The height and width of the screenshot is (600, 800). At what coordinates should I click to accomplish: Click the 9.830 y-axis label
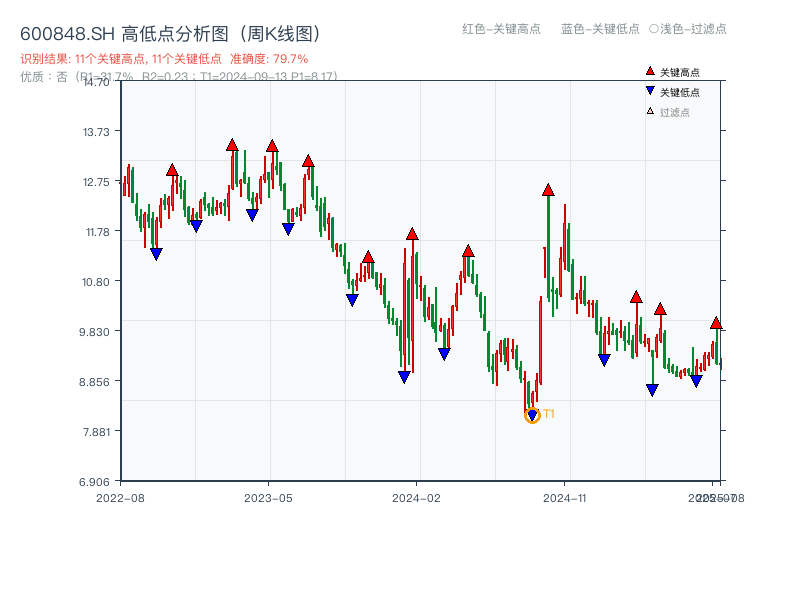click(94, 332)
